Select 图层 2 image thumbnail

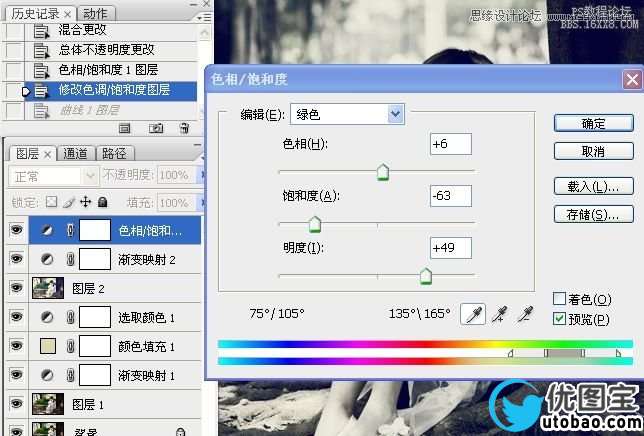48,288
